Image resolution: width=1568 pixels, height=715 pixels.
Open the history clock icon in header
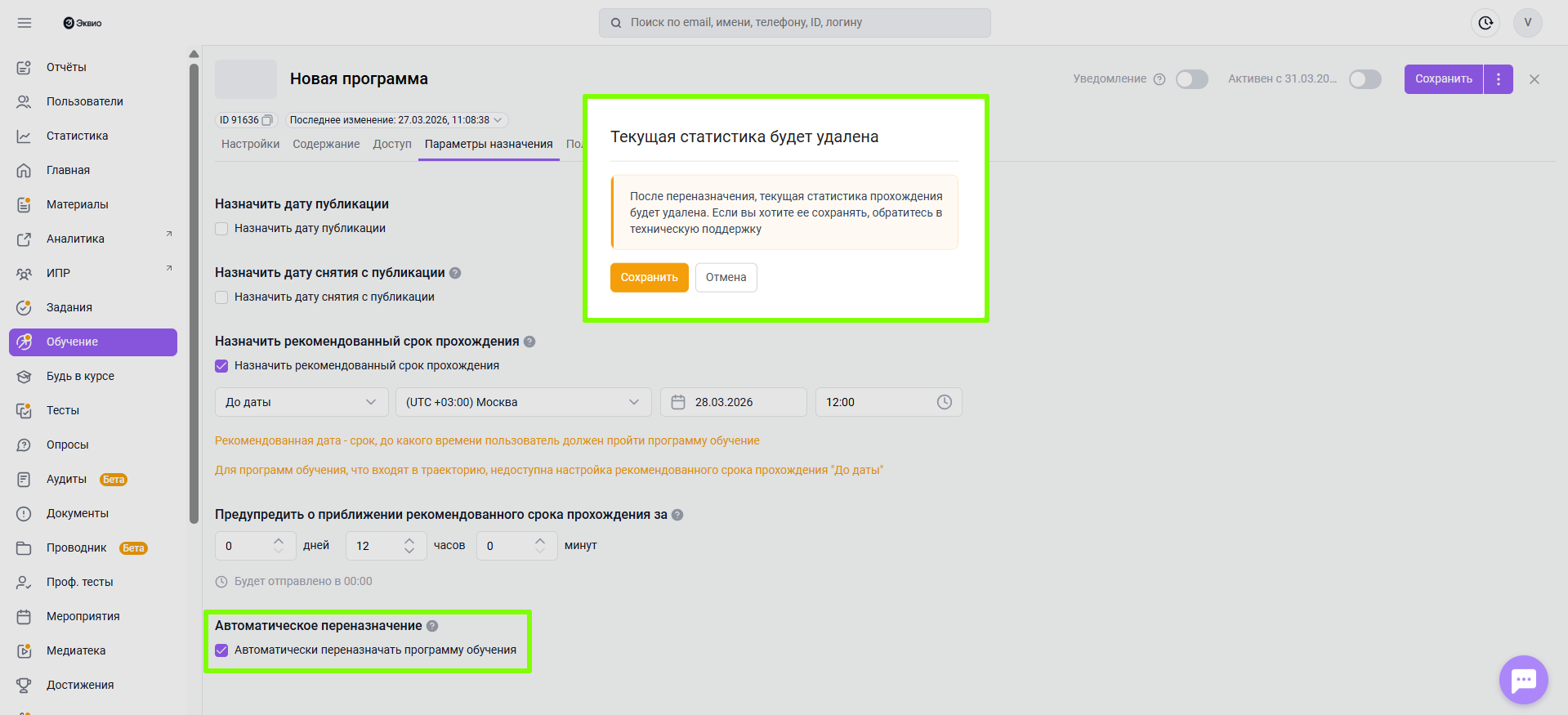tap(1485, 23)
